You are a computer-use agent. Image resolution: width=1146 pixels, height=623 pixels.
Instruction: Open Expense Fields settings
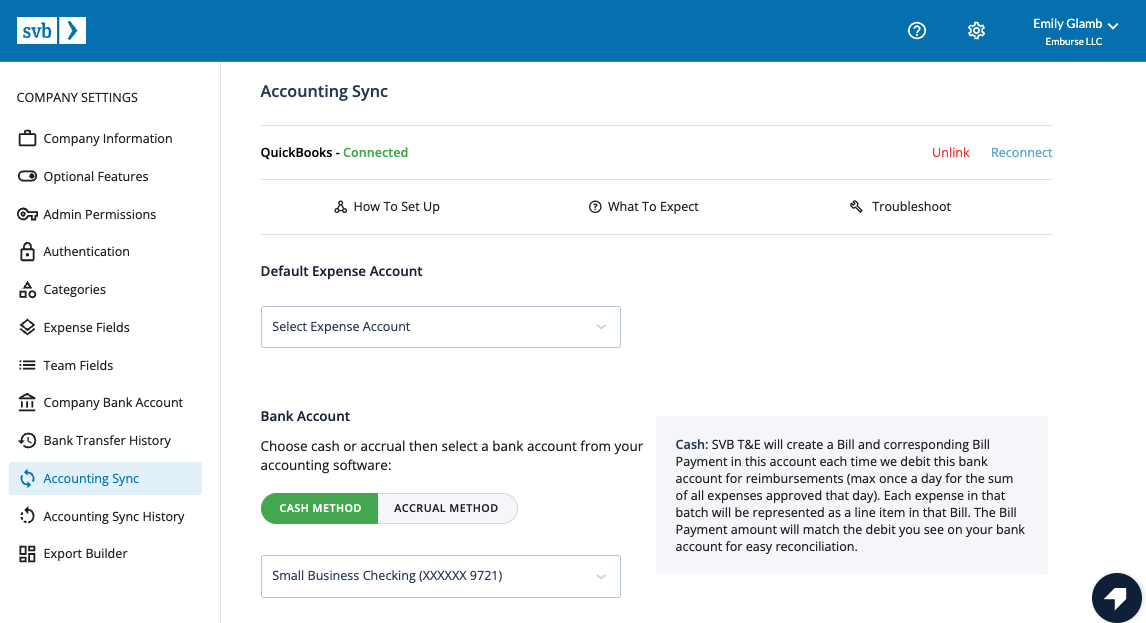coord(86,327)
